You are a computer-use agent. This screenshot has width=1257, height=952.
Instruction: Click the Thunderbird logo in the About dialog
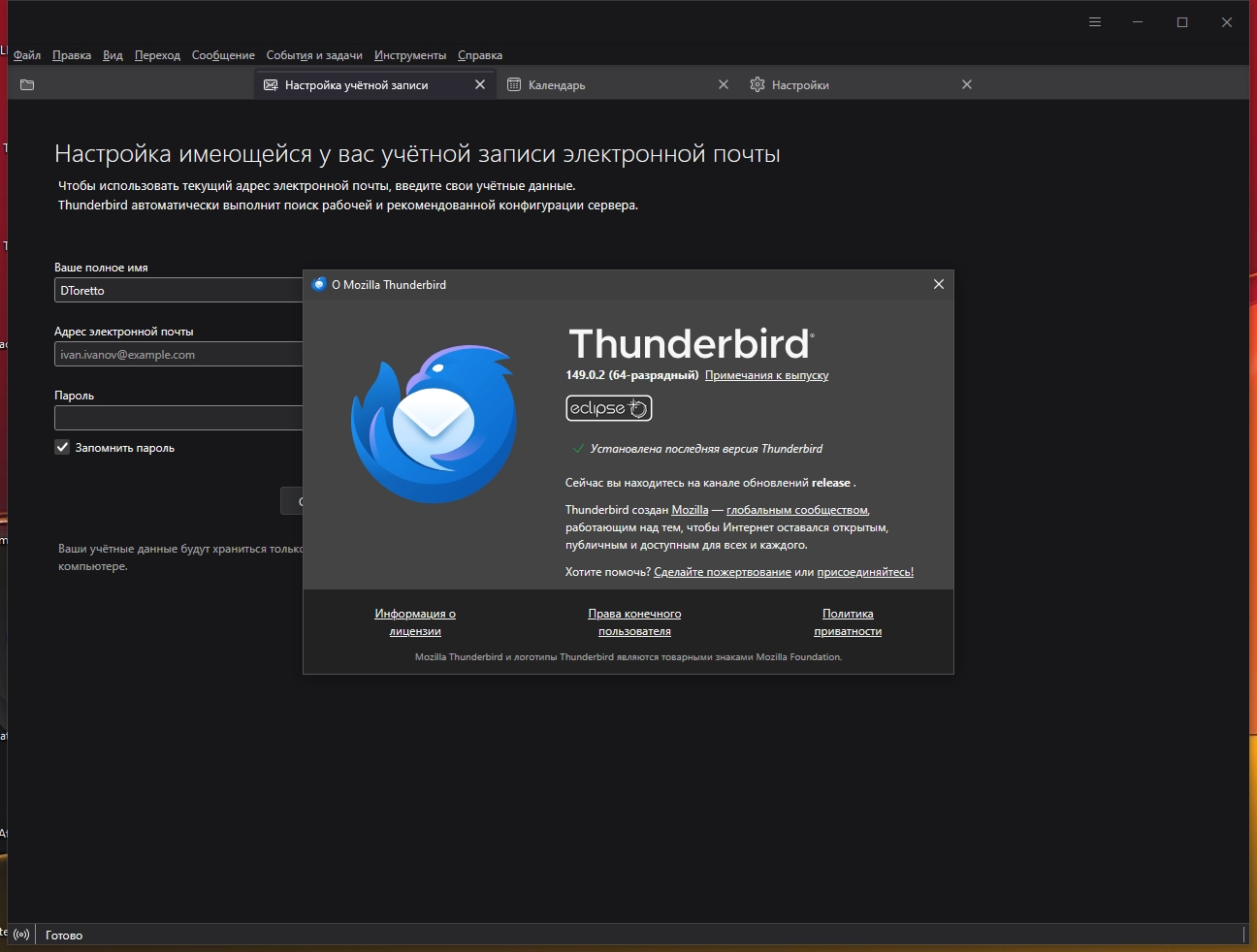(x=434, y=424)
